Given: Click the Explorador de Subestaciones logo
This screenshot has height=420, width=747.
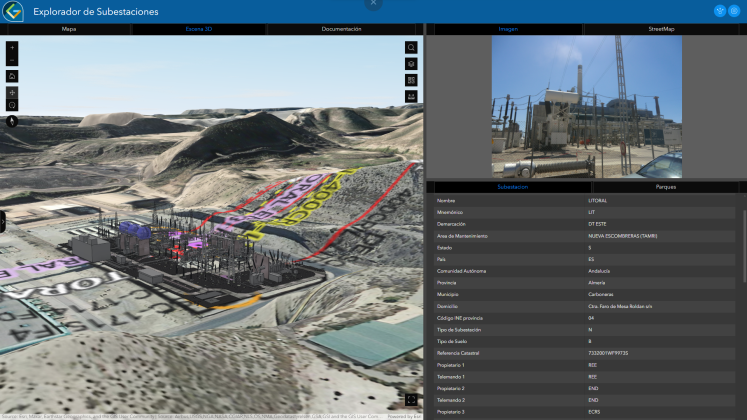Looking at the screenshot, I should pyautogui.click(x=13, y=12).
